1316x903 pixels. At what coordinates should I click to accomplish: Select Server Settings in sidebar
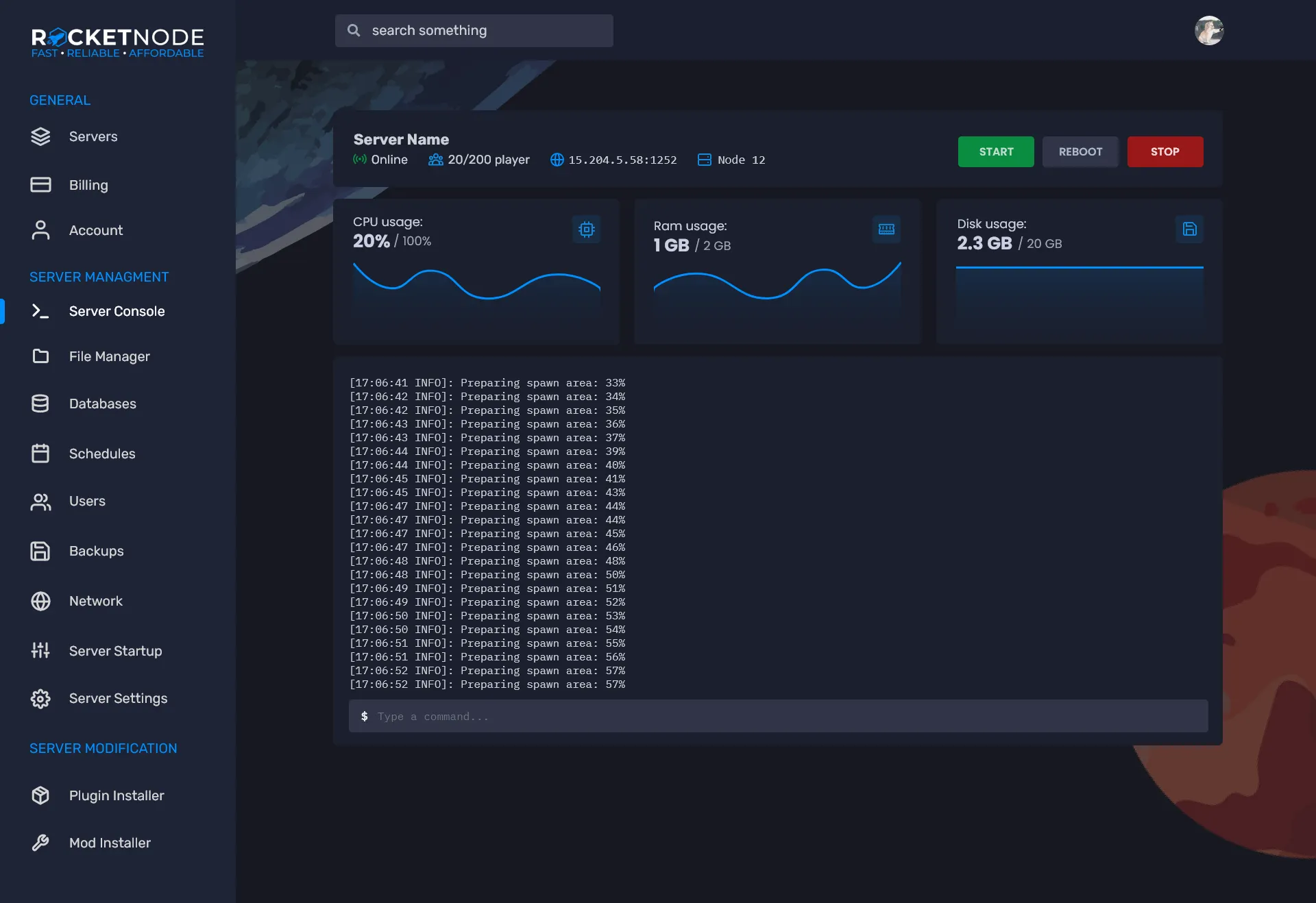tap(118, 698)
